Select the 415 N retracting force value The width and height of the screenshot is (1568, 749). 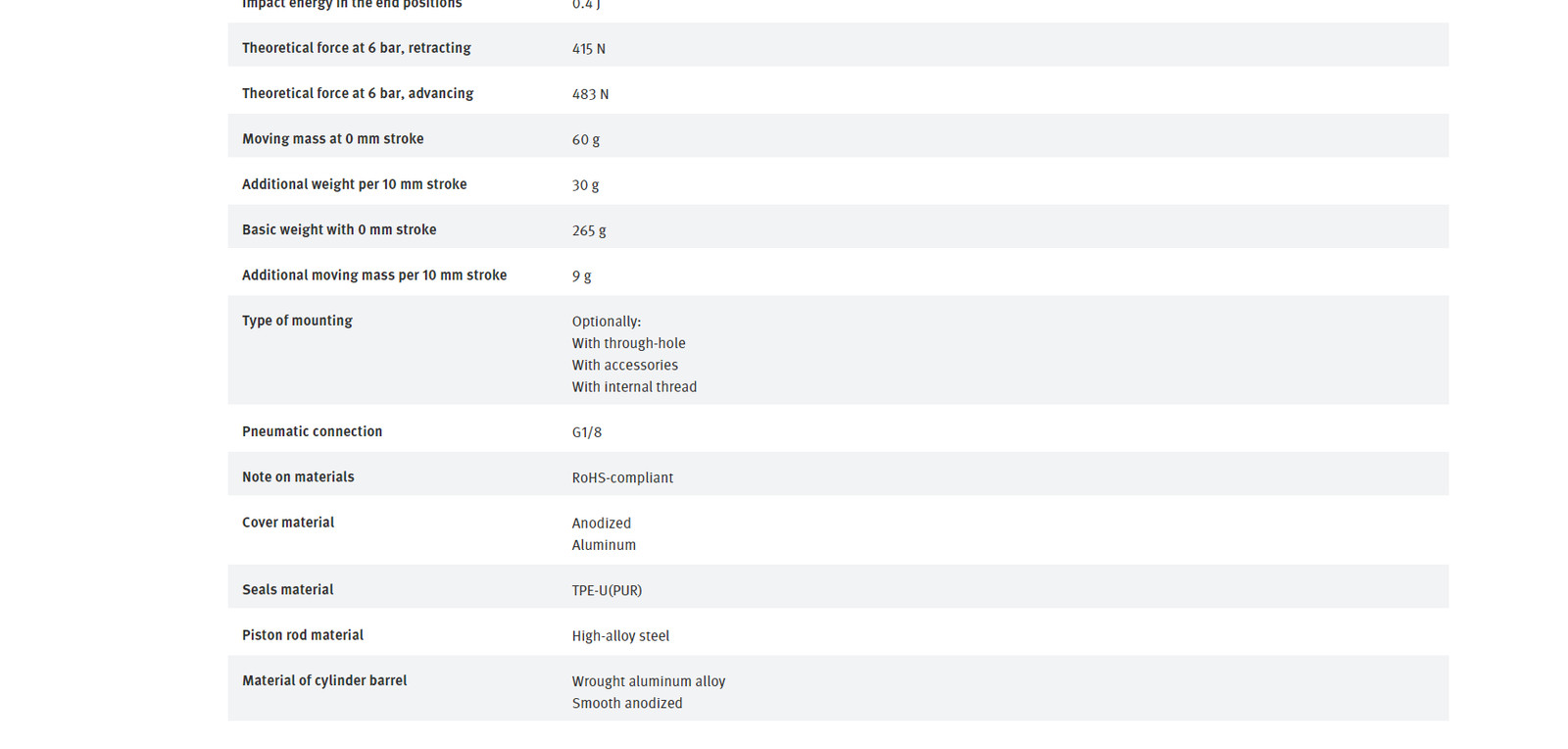click(x=588, y=48)
